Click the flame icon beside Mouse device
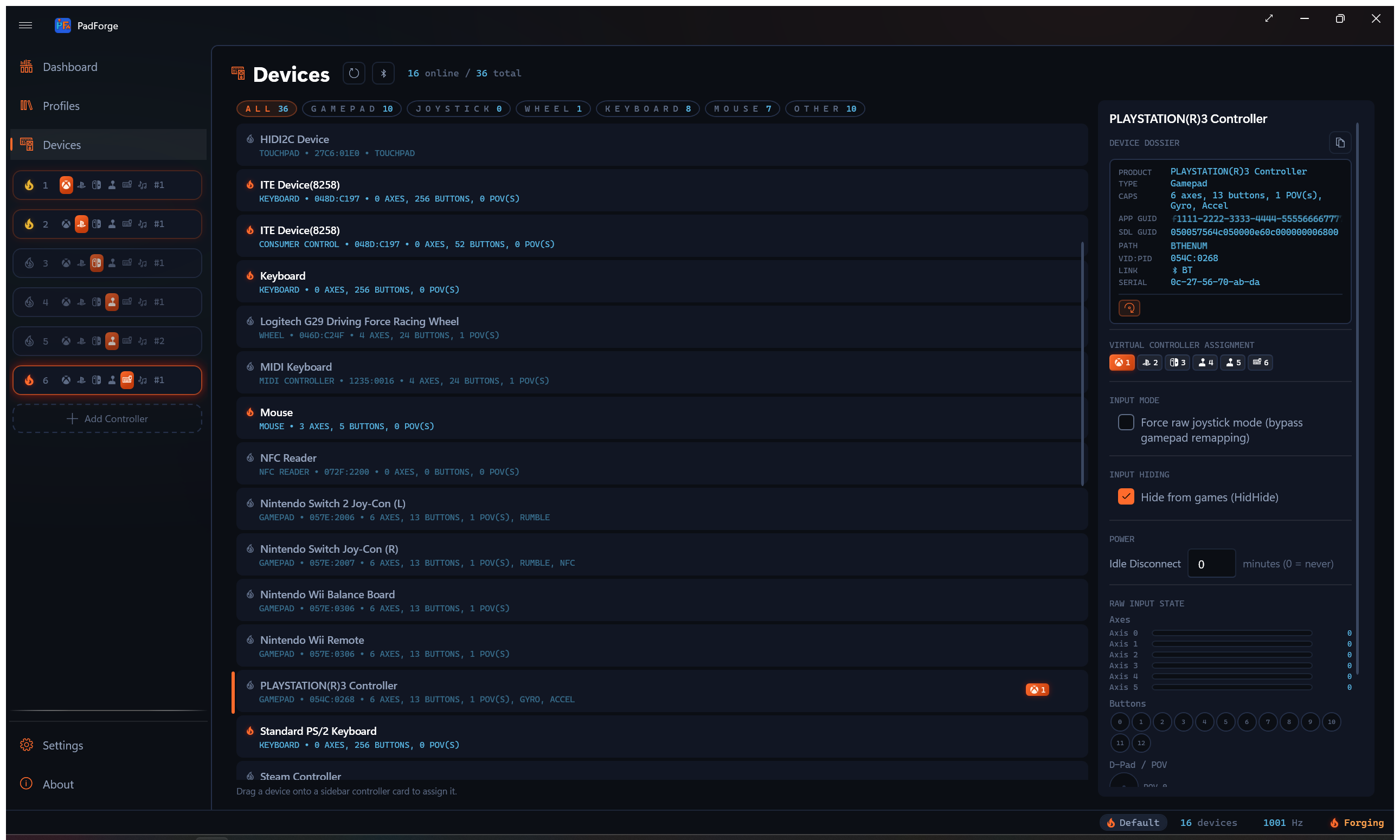Image resolution: width=1400 pixels, height=840 pixels. click(x=250, y=412)
